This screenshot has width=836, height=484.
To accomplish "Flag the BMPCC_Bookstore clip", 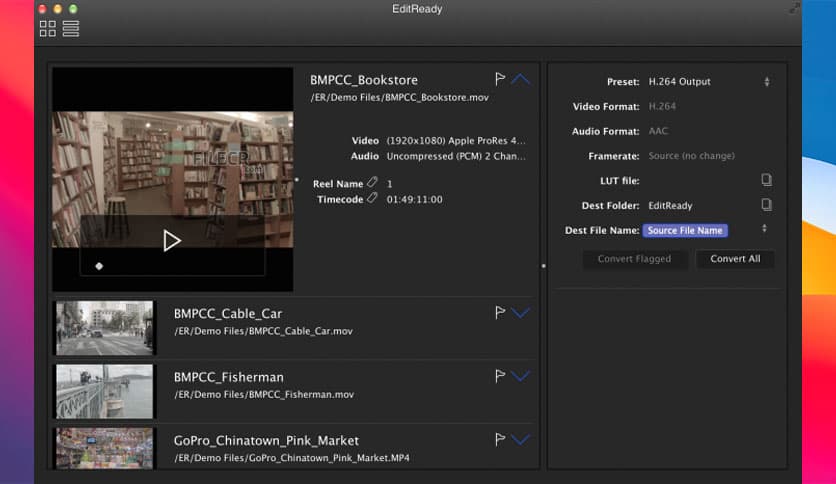I will pos(500,79).
